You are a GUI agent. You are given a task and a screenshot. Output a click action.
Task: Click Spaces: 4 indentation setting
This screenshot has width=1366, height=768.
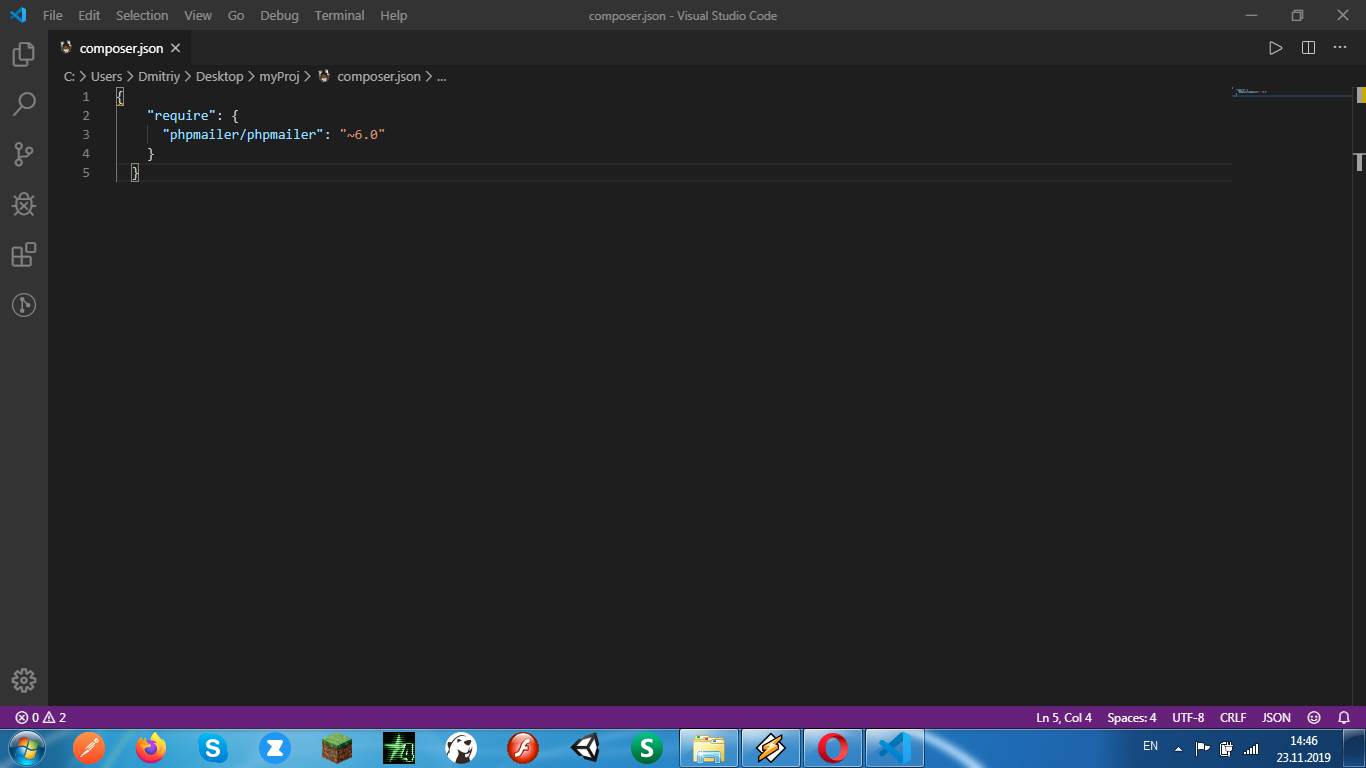[1132, 717]
